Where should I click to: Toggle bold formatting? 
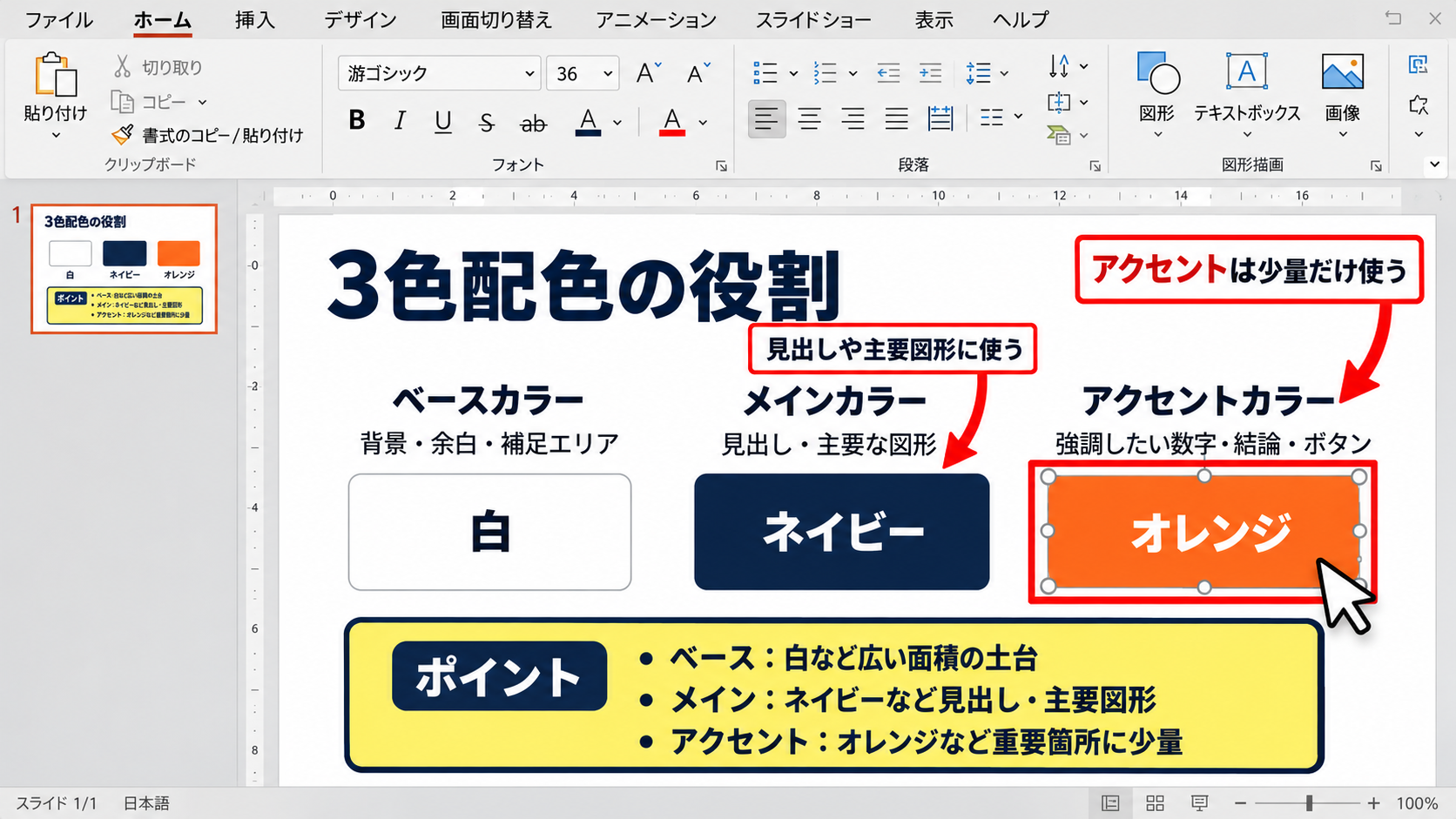(x=356, y=120)
